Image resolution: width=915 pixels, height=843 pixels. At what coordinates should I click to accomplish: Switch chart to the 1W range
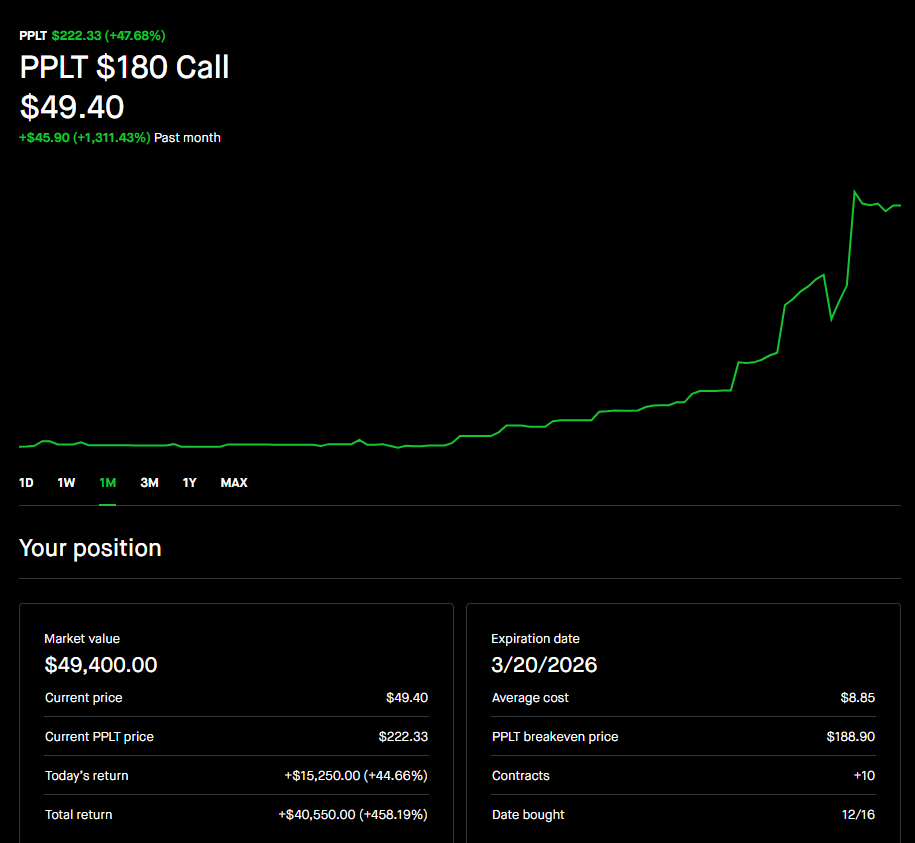[x=66, y=482]
